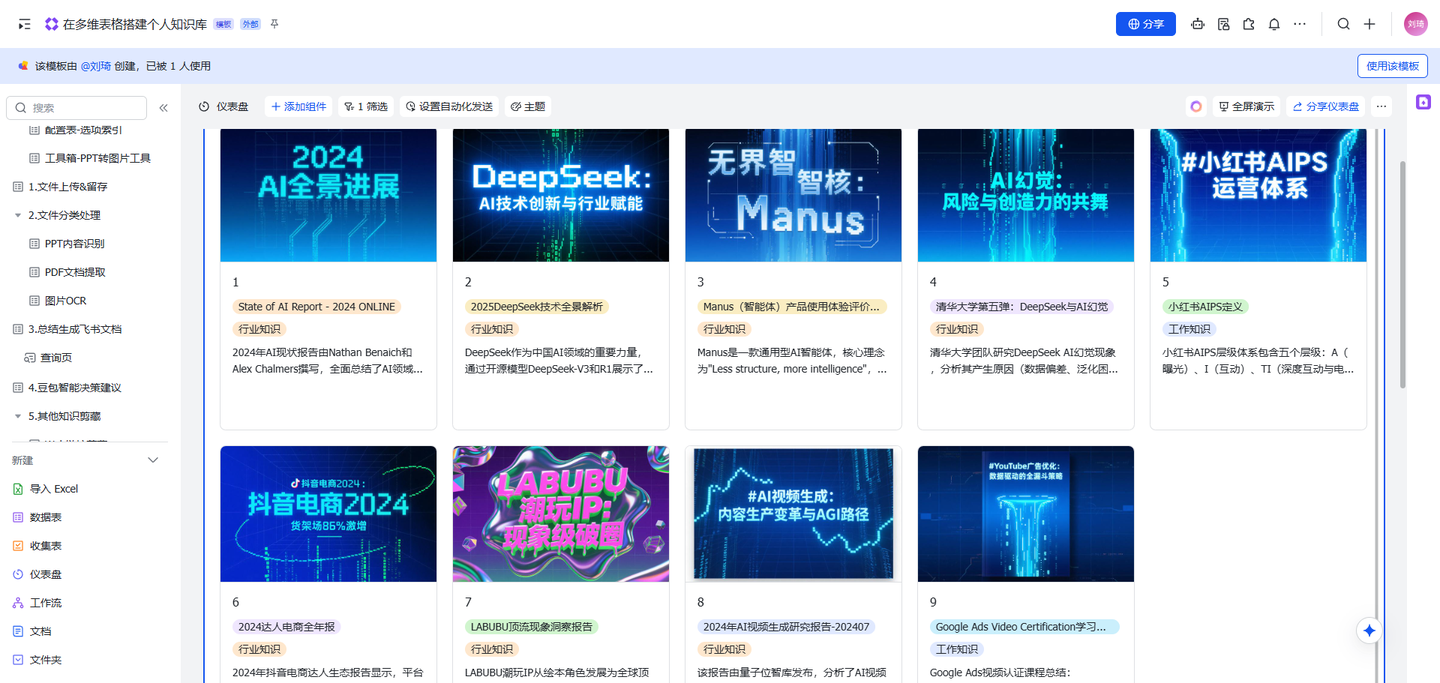Select PDF文档提取 in the sidebar

tap(75, 272)
